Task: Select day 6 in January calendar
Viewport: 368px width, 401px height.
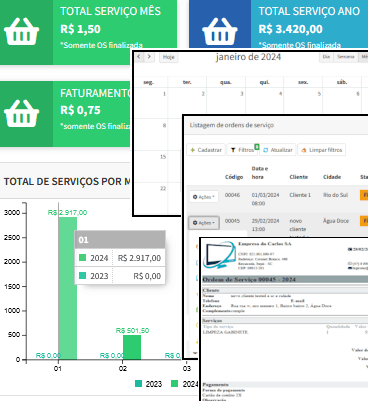Action: coord(358,94)
